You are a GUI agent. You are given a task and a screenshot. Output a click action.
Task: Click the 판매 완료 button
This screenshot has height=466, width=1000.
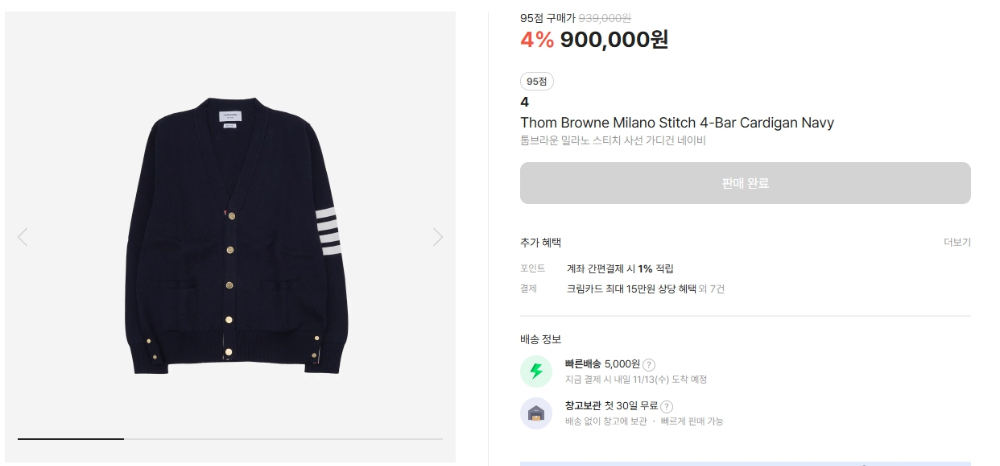coord(745,183)
